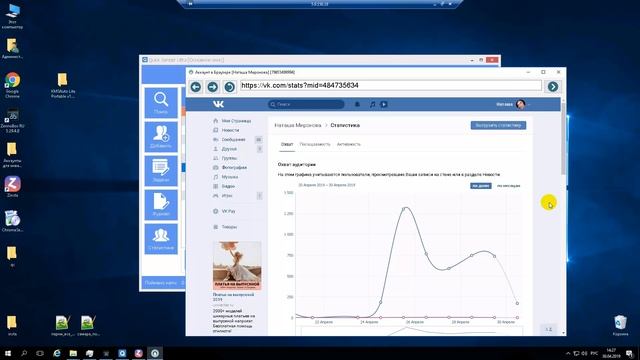This screenshot has width=640, height=360.
Task: Open VK Pay in sidebar
Action: coord(229,211)
